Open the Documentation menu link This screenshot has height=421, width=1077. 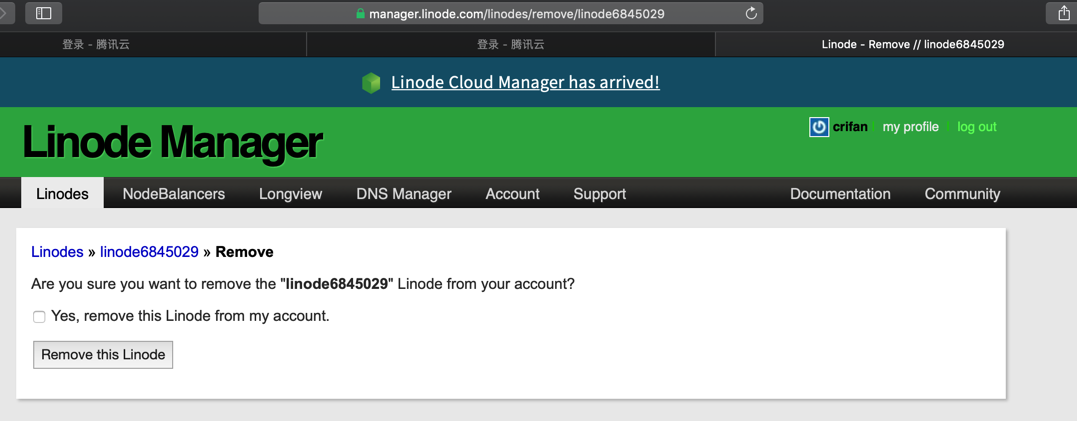coord(840,194)
